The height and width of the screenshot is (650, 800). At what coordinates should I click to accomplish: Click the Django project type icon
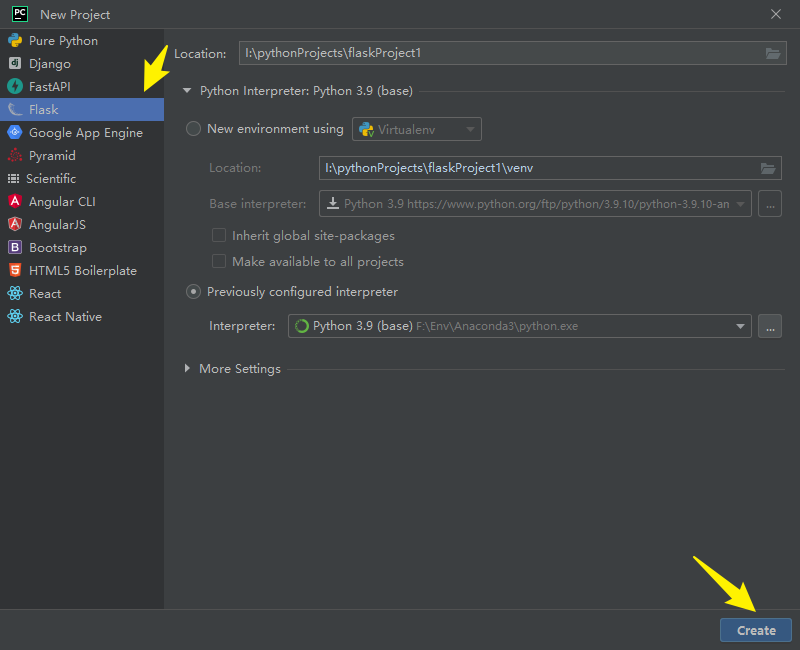[x=15, y=63]
